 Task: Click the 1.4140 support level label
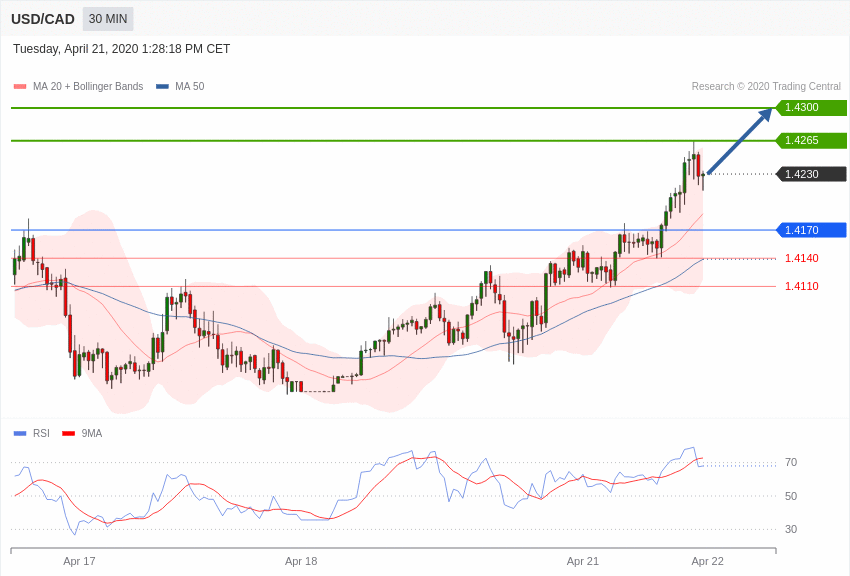[x=802, y=258]
